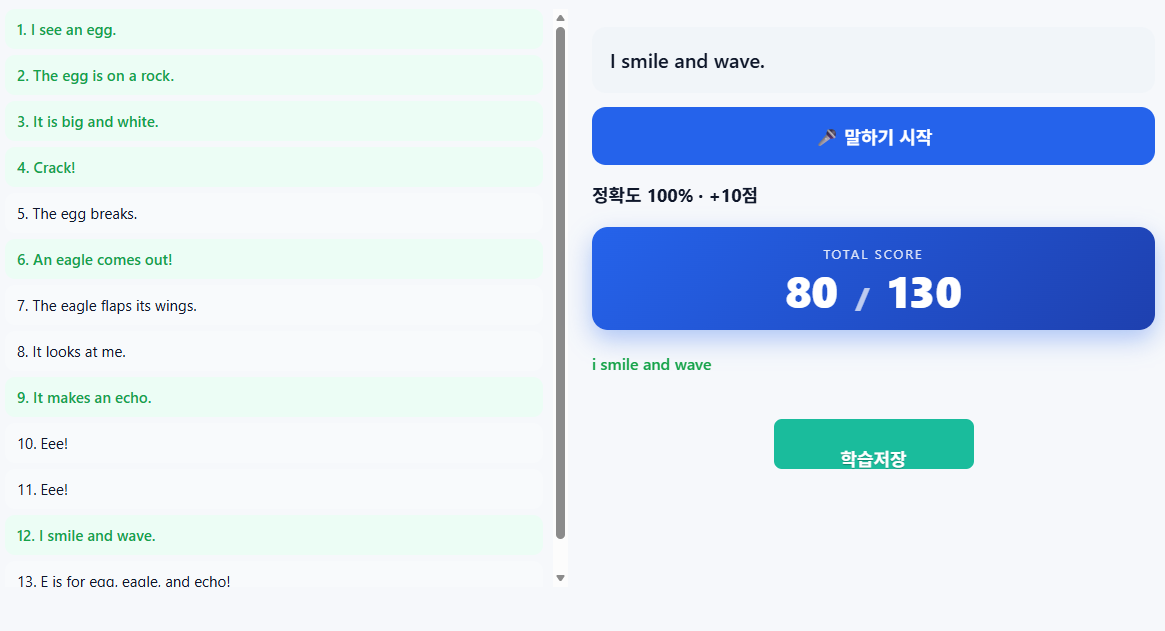Choose sentence 6 'An eagle comes out!'
Screen dimensions: 1165x631
274,260
